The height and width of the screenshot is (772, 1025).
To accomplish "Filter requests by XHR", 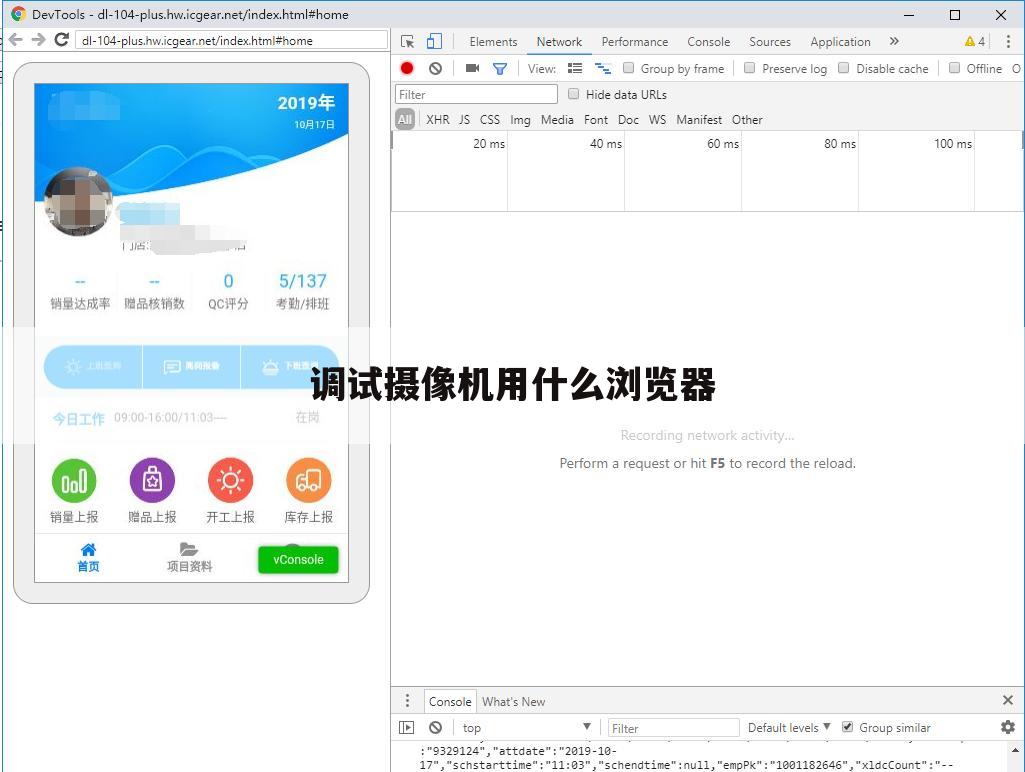I will (x=437, y=120).
